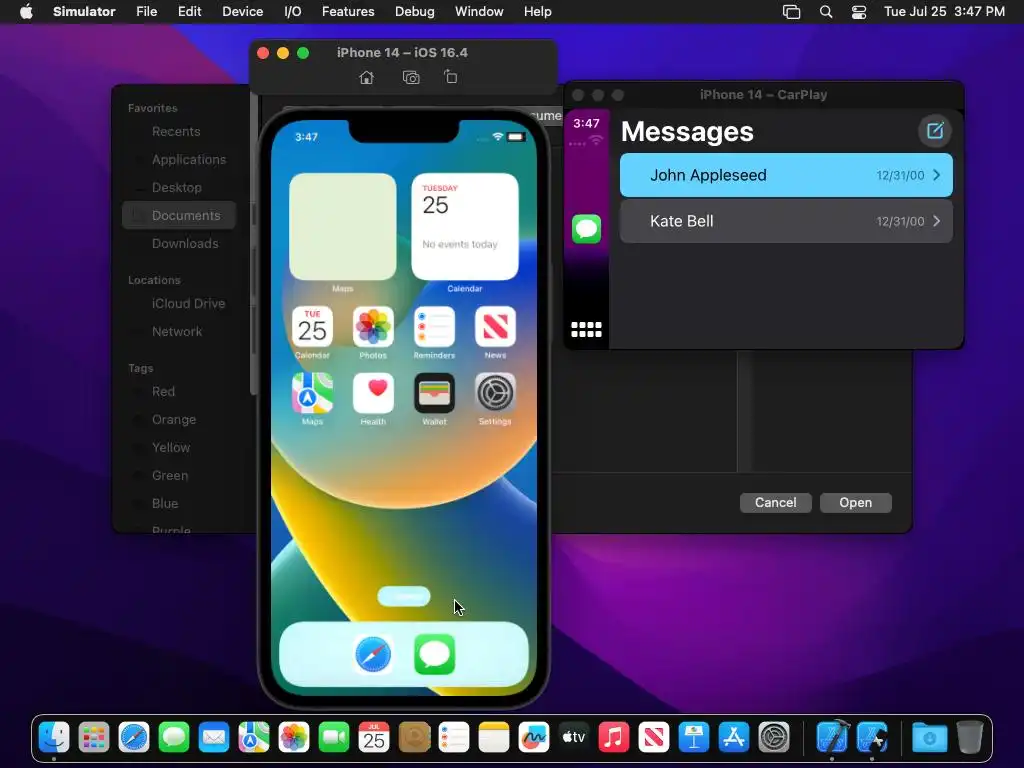
Task: Open Control Center in menu bar
Action: (x=859, y=12)
